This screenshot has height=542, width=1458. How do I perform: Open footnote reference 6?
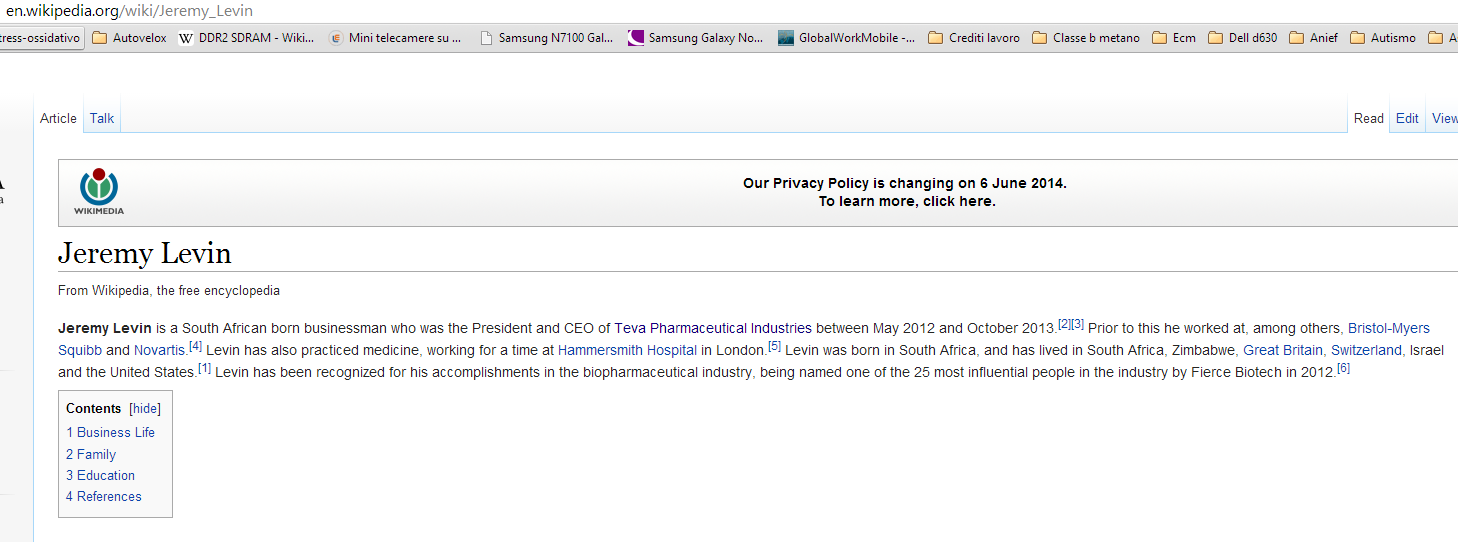[1343, 368]
